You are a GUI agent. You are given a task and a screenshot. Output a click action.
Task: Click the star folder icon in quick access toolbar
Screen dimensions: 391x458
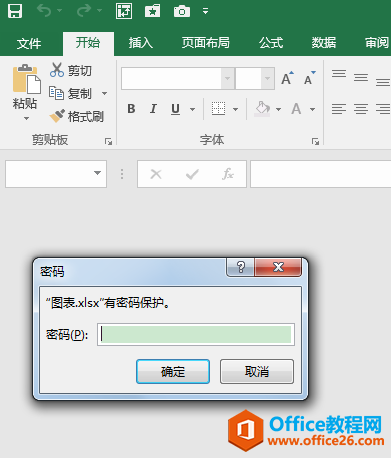click(153, 11)
